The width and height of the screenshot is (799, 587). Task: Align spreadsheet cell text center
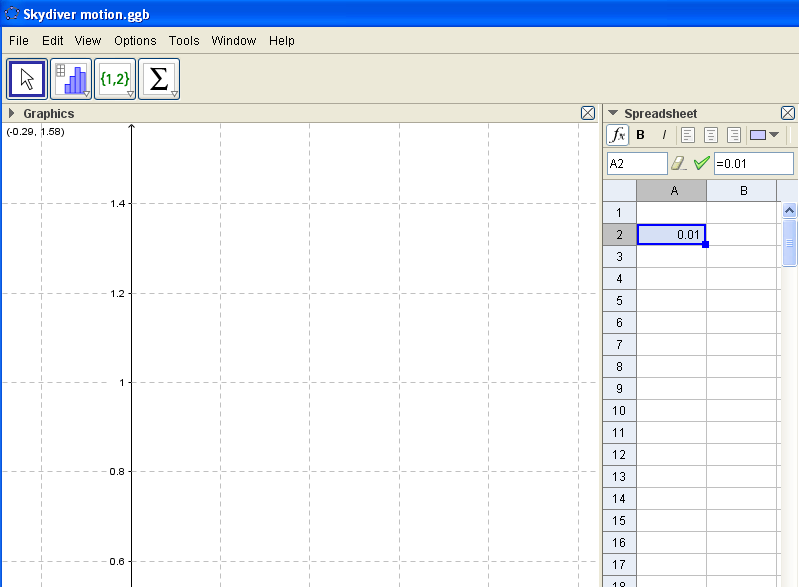(x=711, y=135)
